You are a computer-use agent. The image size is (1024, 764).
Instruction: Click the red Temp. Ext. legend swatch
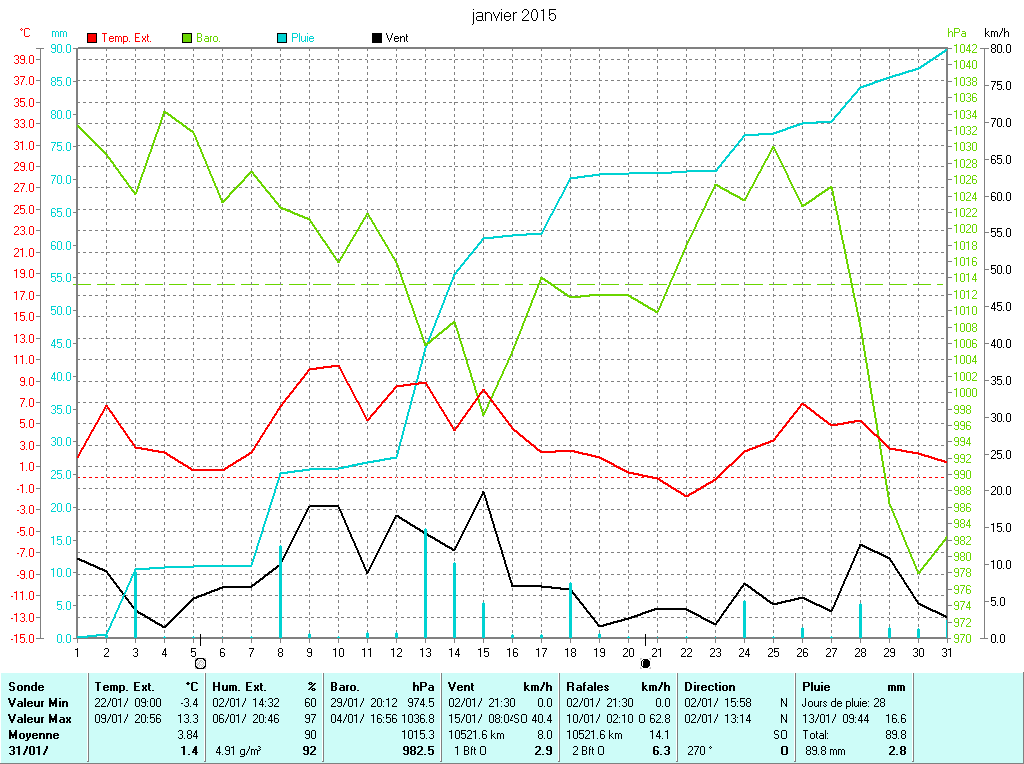tap(93, 38)
